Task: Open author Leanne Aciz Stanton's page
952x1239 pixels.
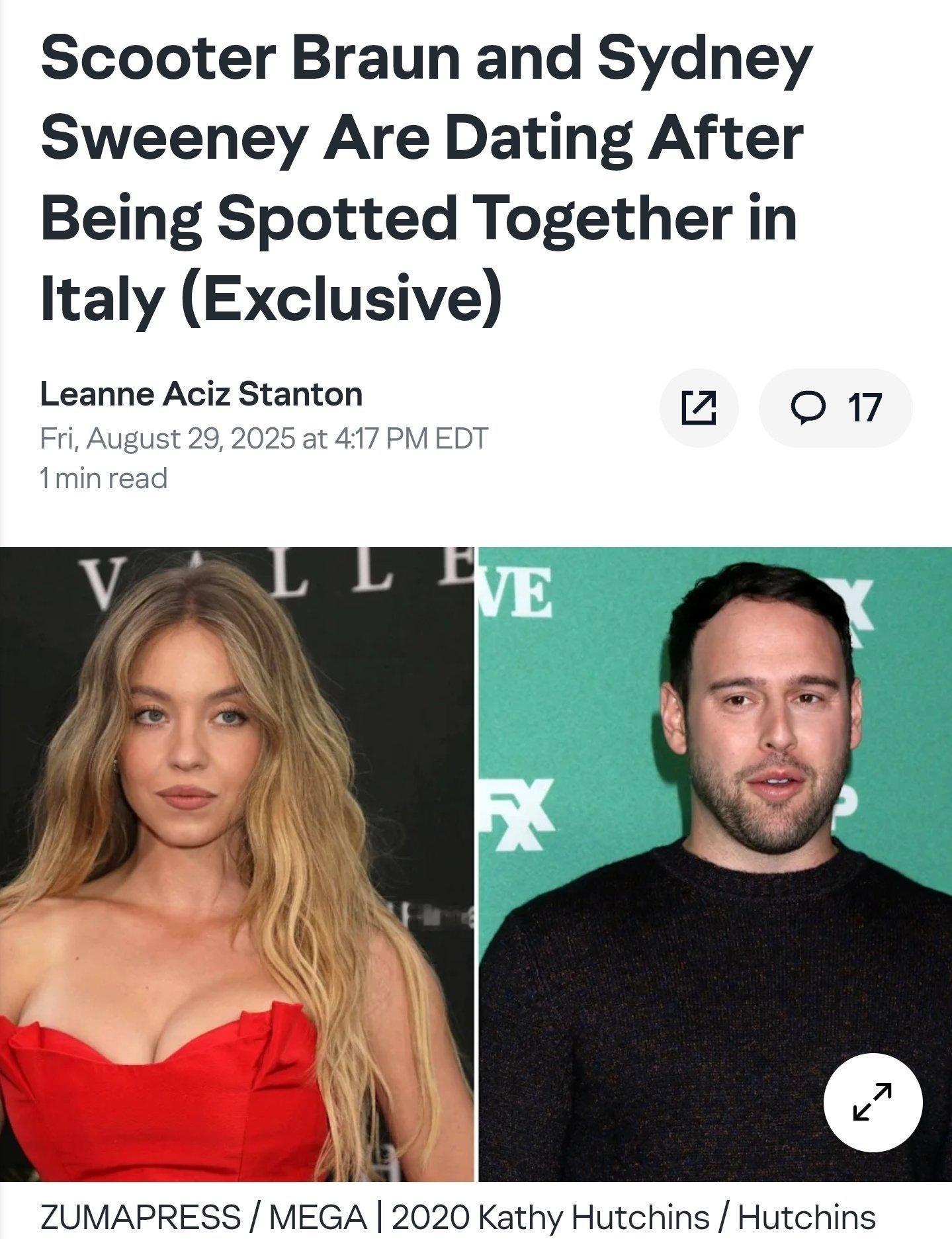Action: (201, 394)
